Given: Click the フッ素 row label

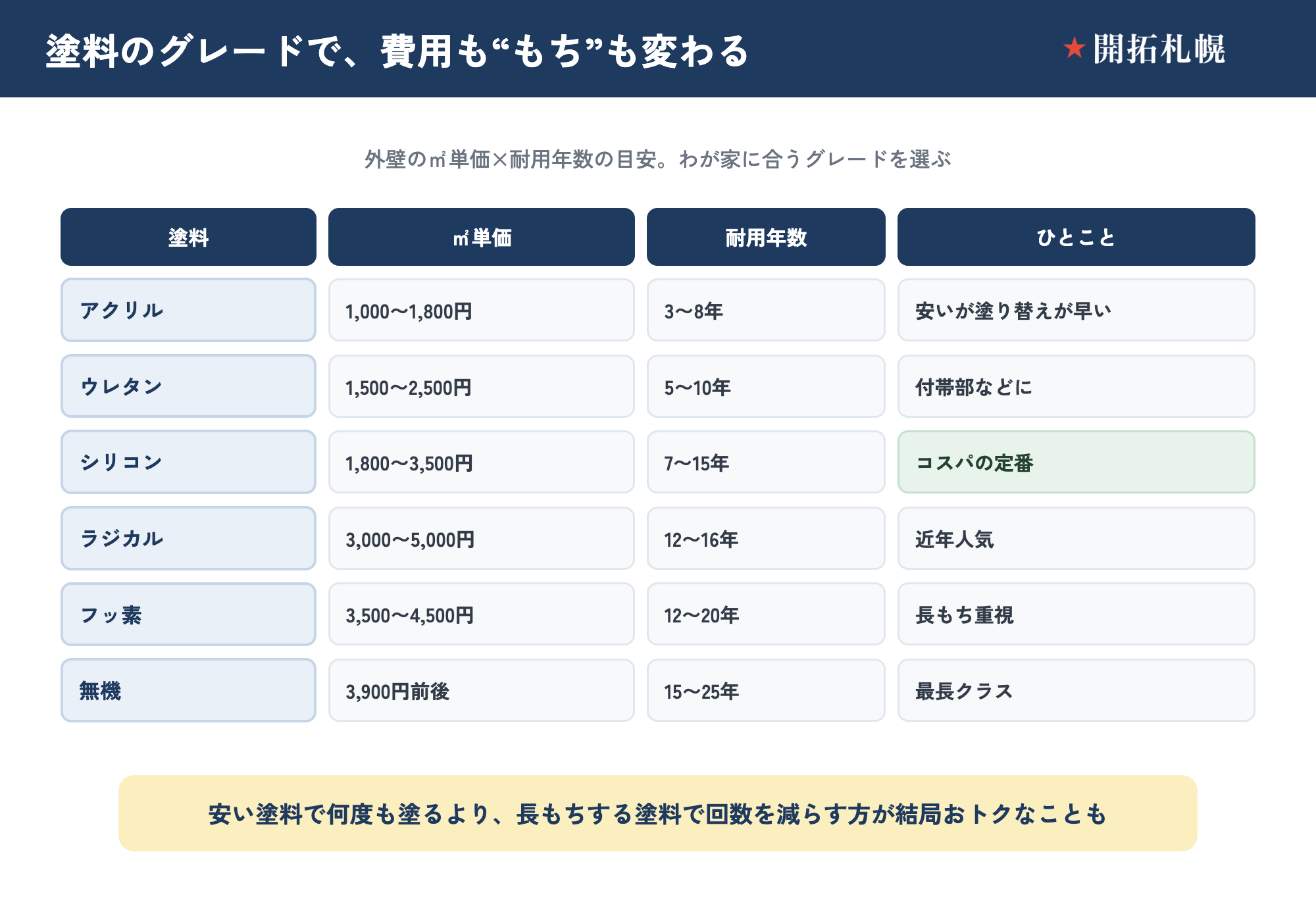Looking at the screenshot, I should click(x=188, y=614).
